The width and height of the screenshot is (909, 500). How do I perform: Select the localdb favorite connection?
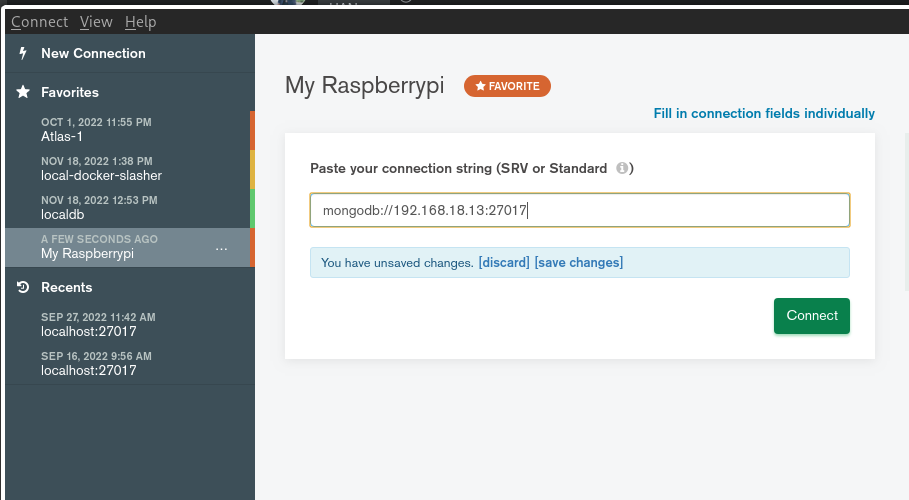(x=128, y=208)
